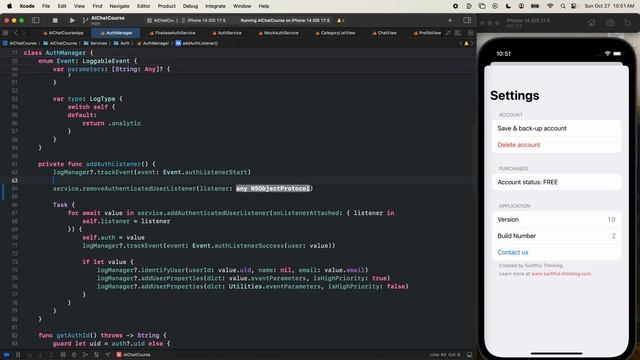Open Debug Memory Graph icon
Viewport: 640px width, 360px height.
85,355
